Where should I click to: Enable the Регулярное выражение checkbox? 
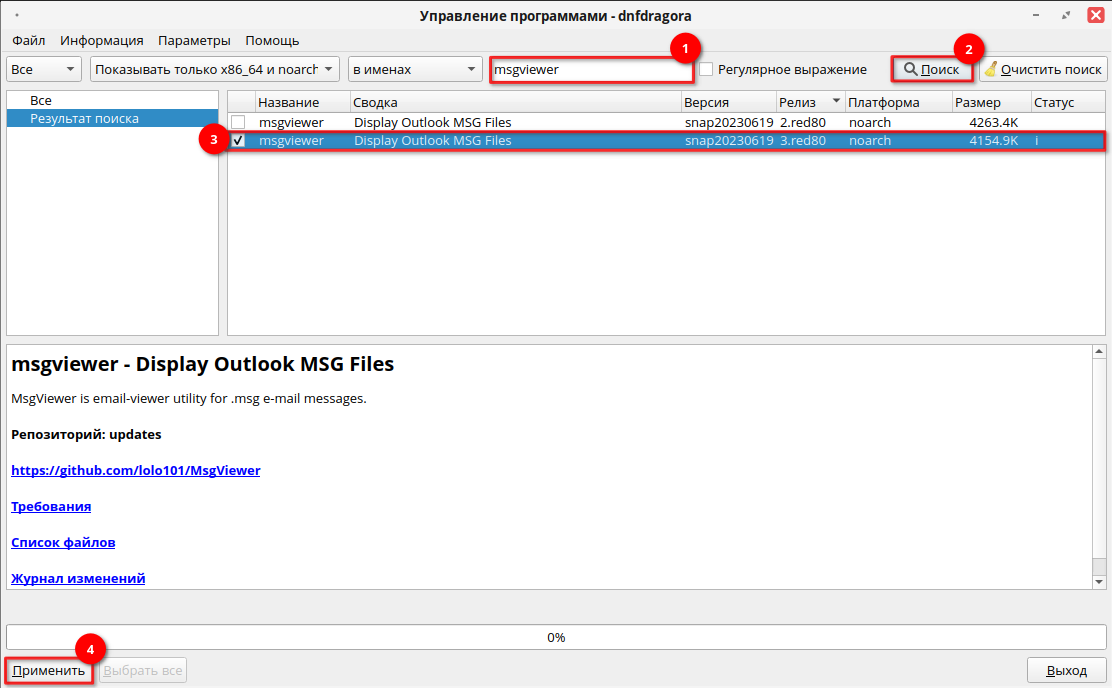707,70
